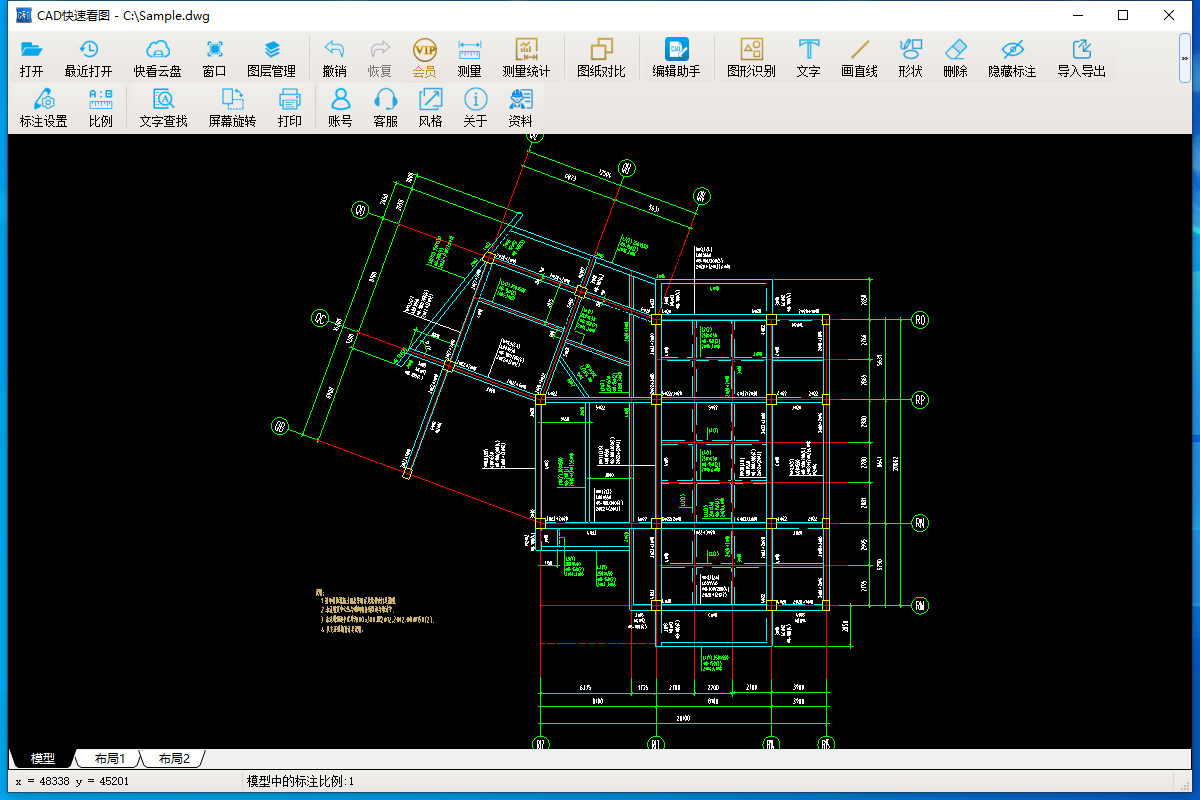Select the 文字 text tool
Viewport: 1200px width, 800px height.
point(808,59)
